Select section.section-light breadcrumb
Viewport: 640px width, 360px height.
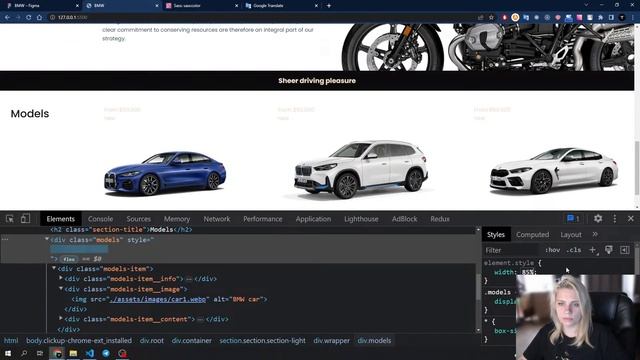[262, 340]
